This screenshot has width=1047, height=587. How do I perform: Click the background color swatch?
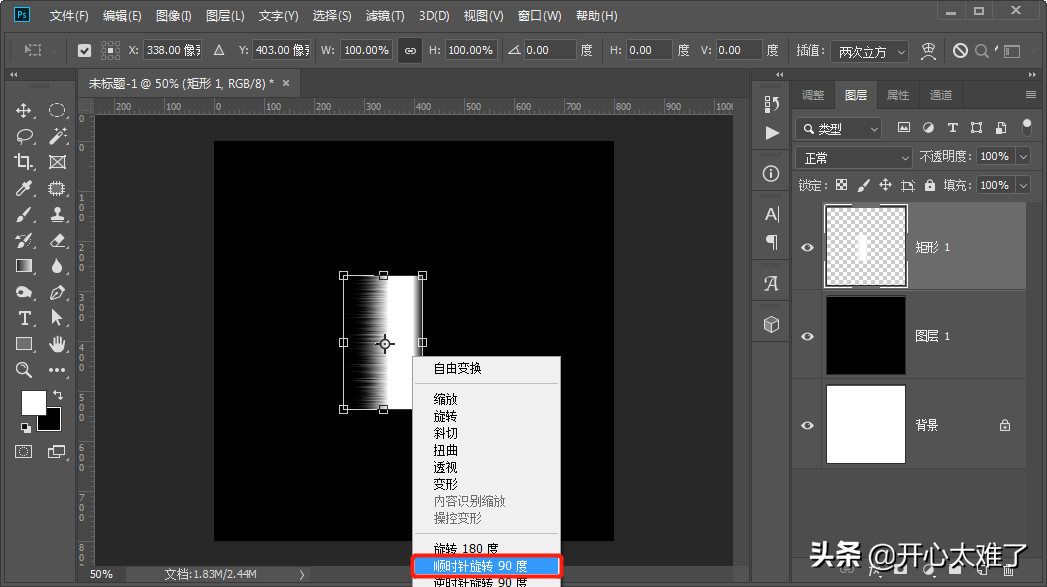(53, 423)
